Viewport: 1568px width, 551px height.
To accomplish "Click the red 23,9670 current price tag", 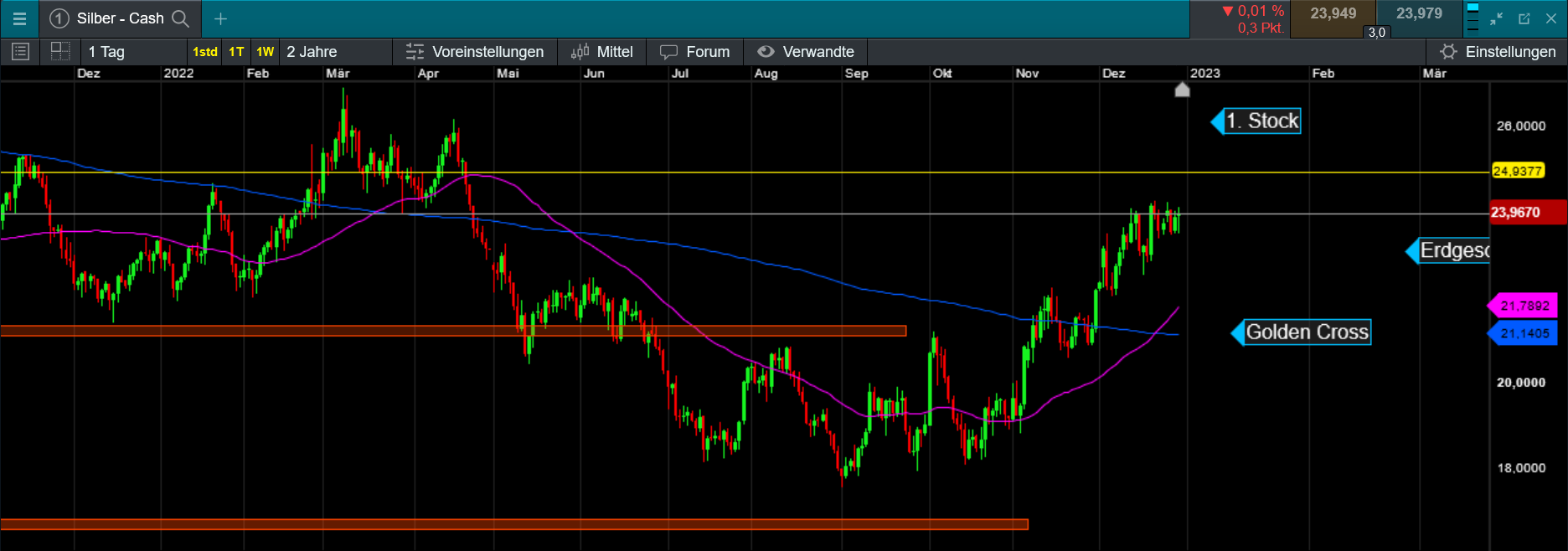I will (x=1528, y=212).
